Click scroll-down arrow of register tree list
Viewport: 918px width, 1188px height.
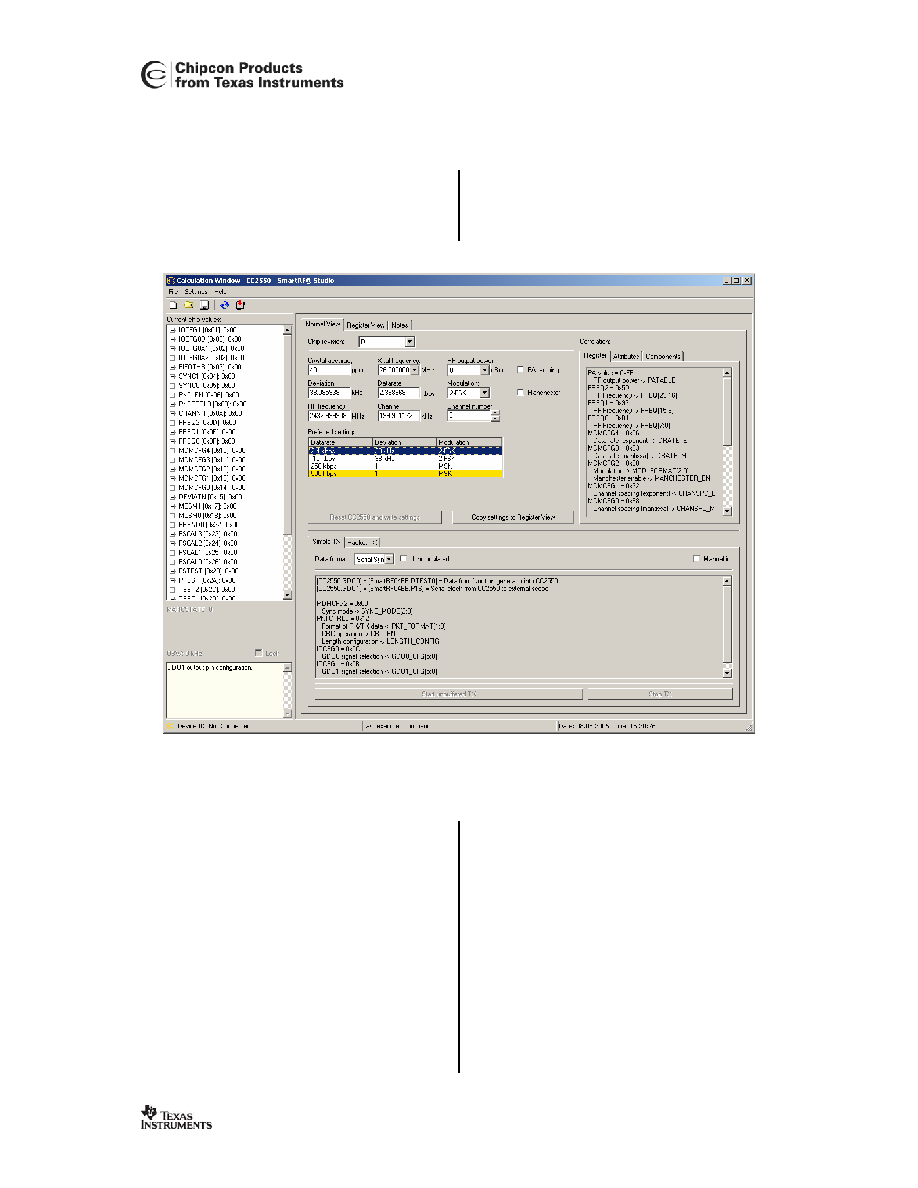(287, 596)
